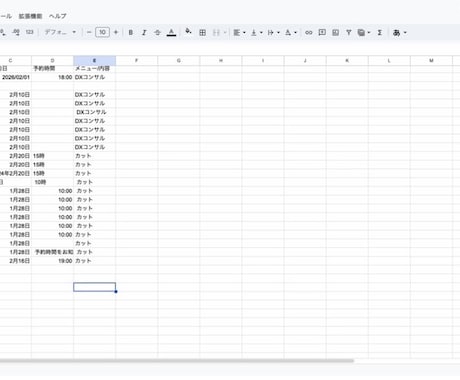Screen dimensions: 460x380
Task: Open the text wrapping dropdown
Action: (x=273, y=32)
